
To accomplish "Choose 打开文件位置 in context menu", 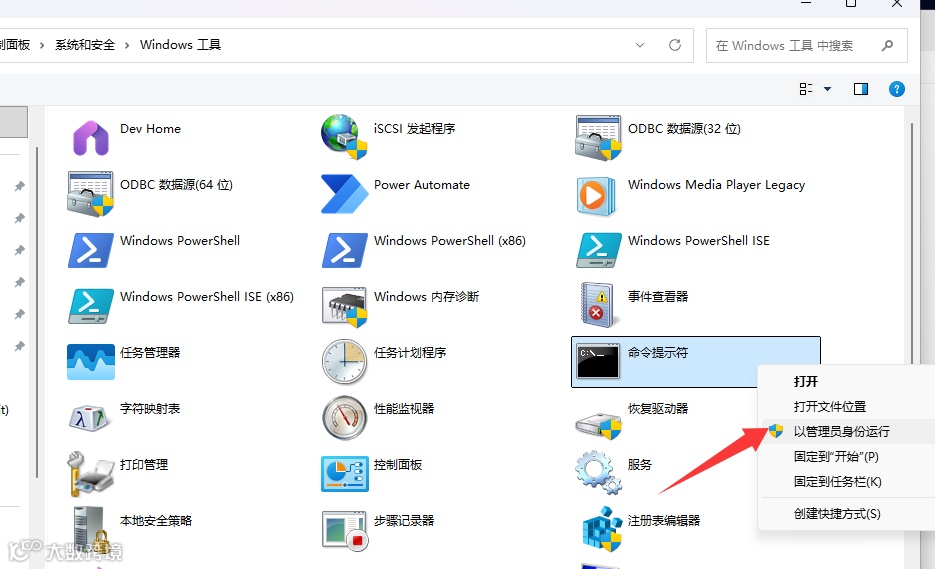I will [829, 406].
